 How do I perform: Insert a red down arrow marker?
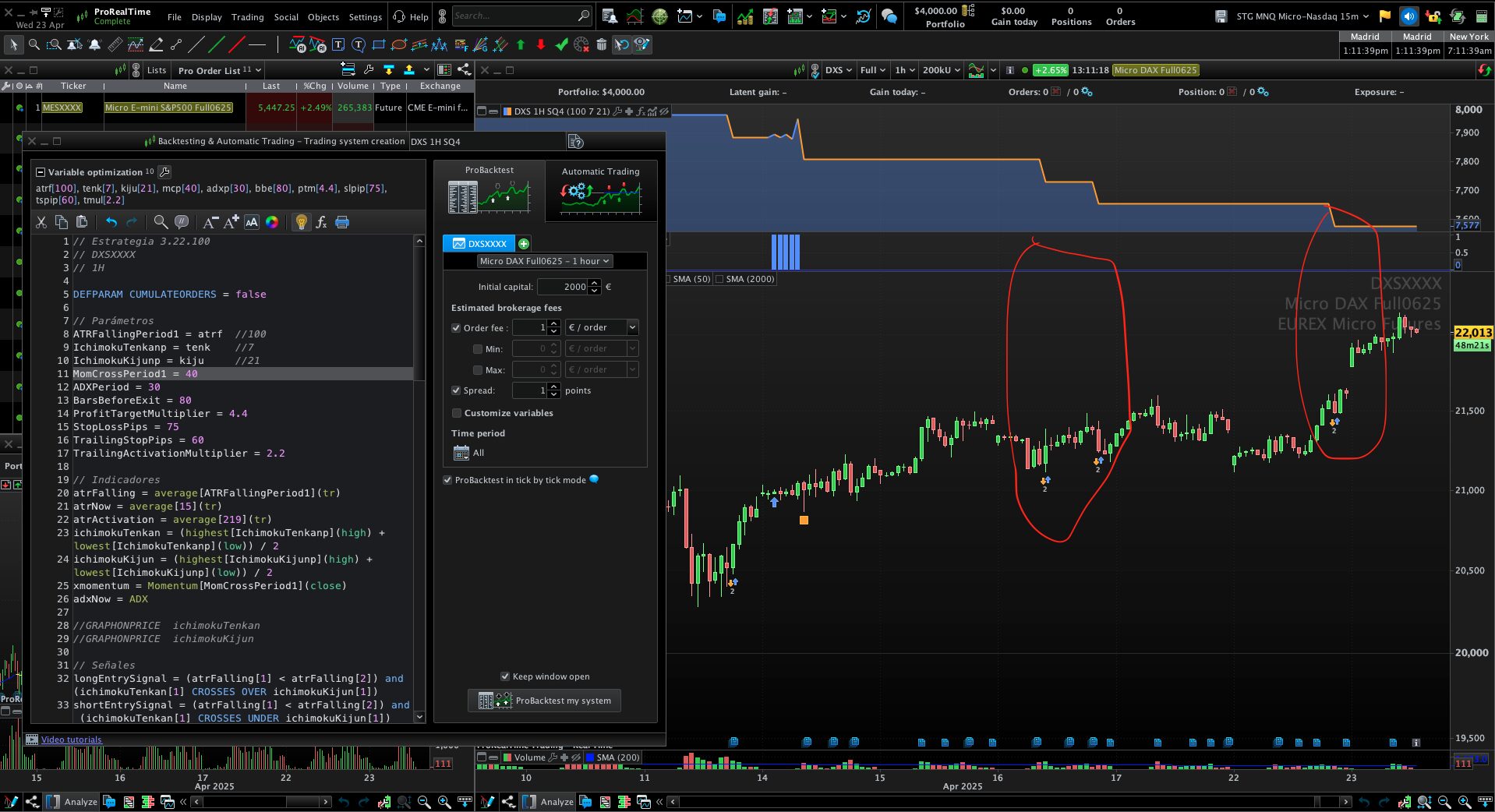(x=541, y=45)
